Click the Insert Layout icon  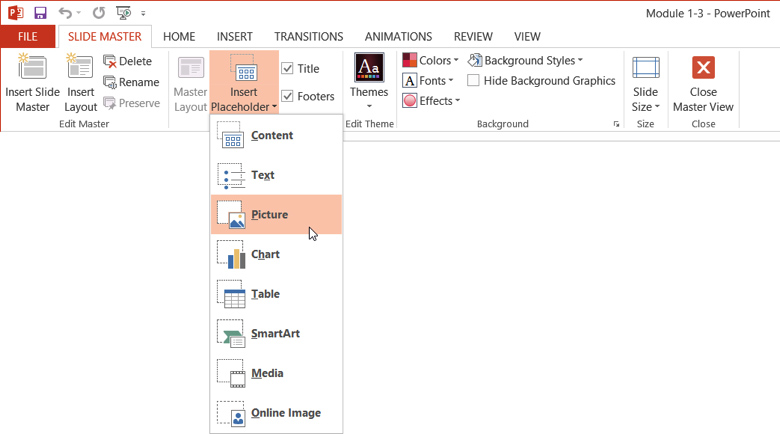pos(80,68)
